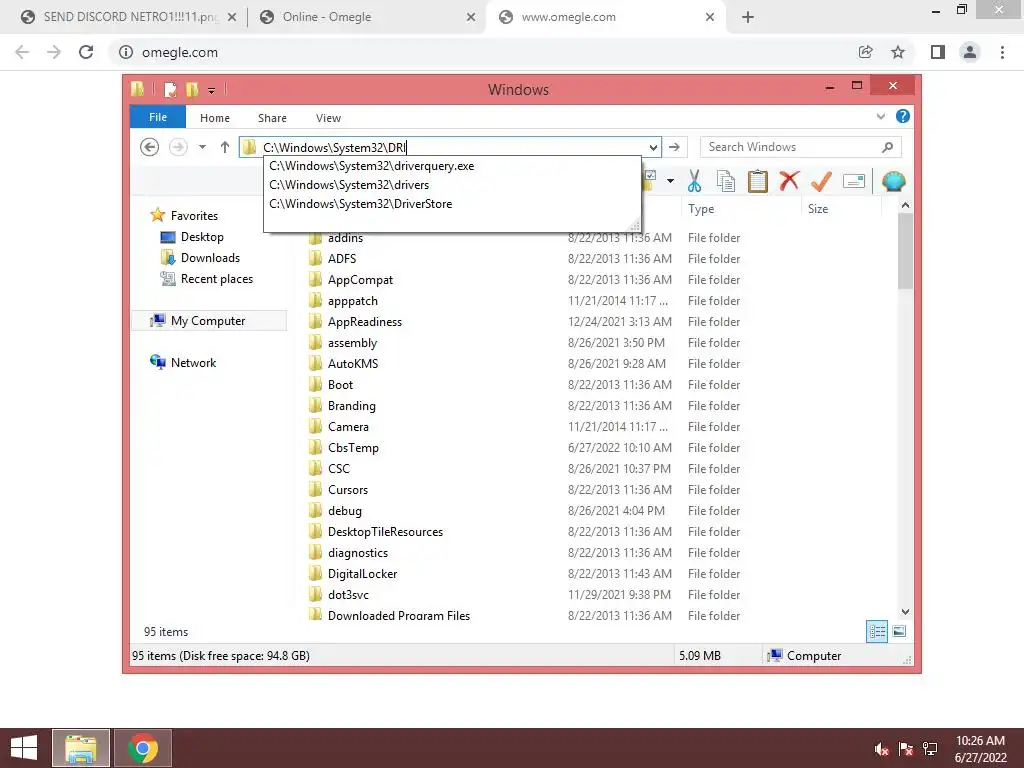This screenshot has height=768, width=1024.
Task: Click the Rename card icon in toolbar
Action: [854, 181]
